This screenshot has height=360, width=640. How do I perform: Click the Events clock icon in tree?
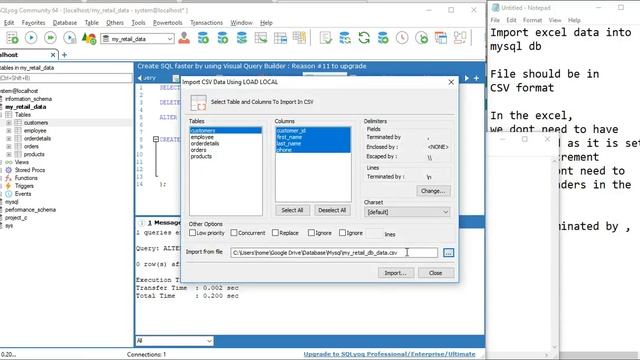[x=9, y=194]
